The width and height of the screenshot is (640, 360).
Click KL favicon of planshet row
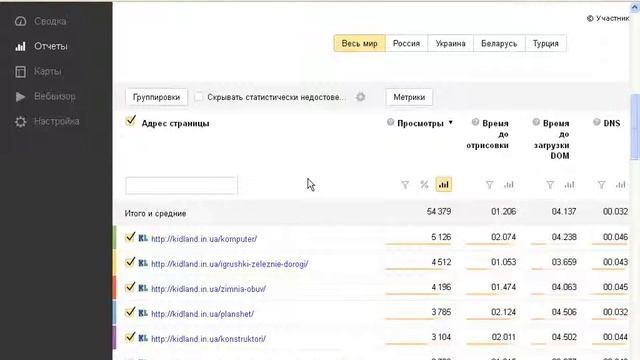[x=143, y=313]
